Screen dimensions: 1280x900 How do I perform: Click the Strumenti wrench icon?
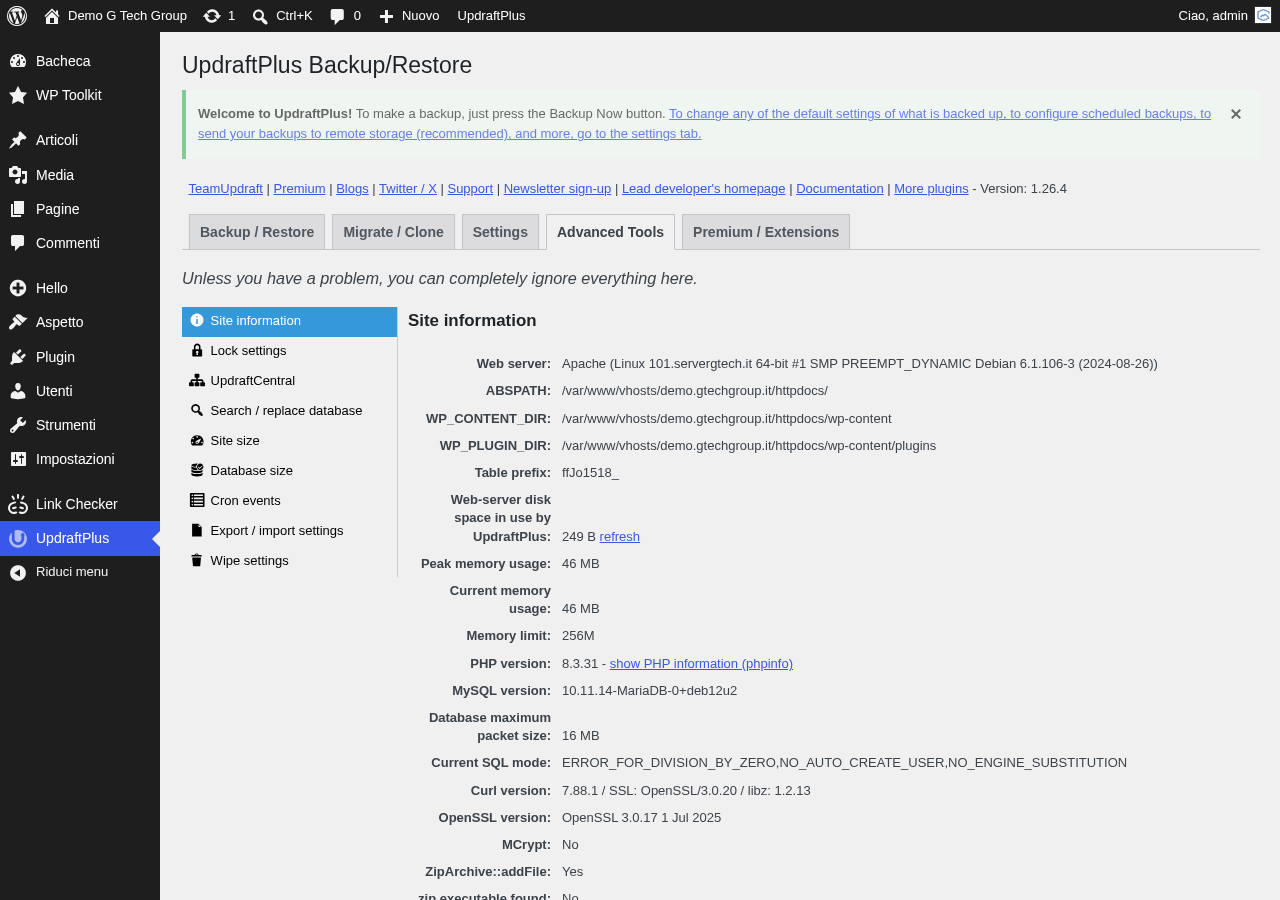[x=18, y=425]
